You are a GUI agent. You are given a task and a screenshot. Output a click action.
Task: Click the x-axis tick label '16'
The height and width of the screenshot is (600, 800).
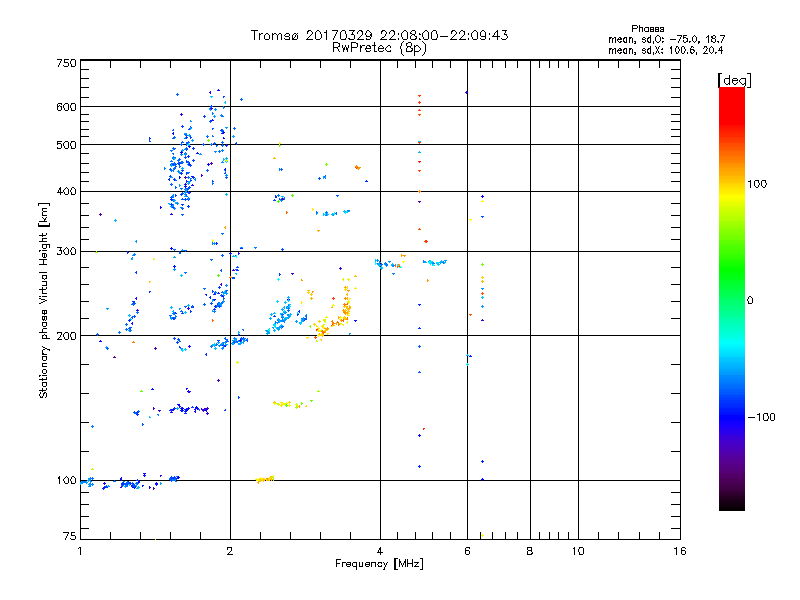click(x=680, y=551)
